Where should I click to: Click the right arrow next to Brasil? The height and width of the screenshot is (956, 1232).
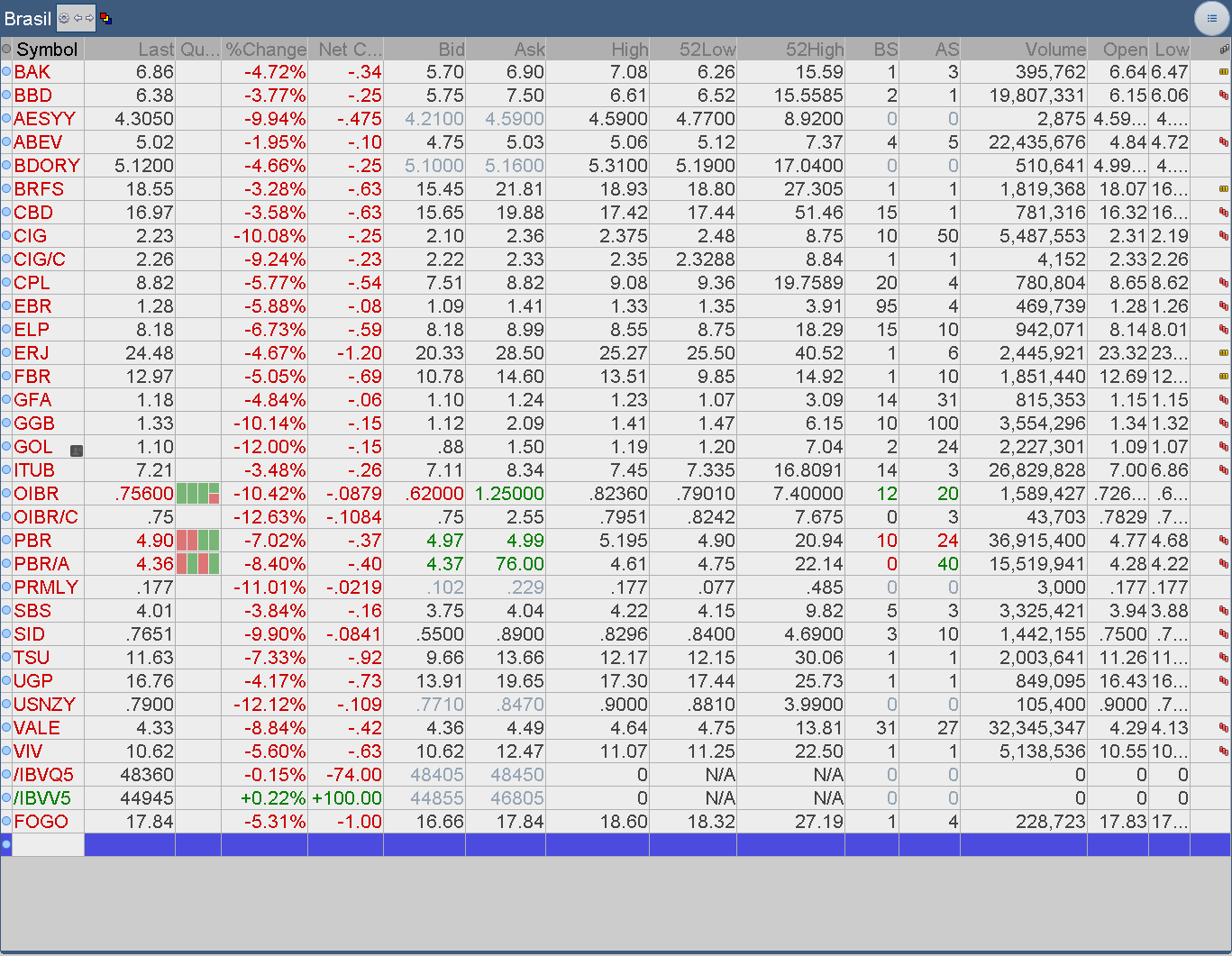[x=88, y=18]
